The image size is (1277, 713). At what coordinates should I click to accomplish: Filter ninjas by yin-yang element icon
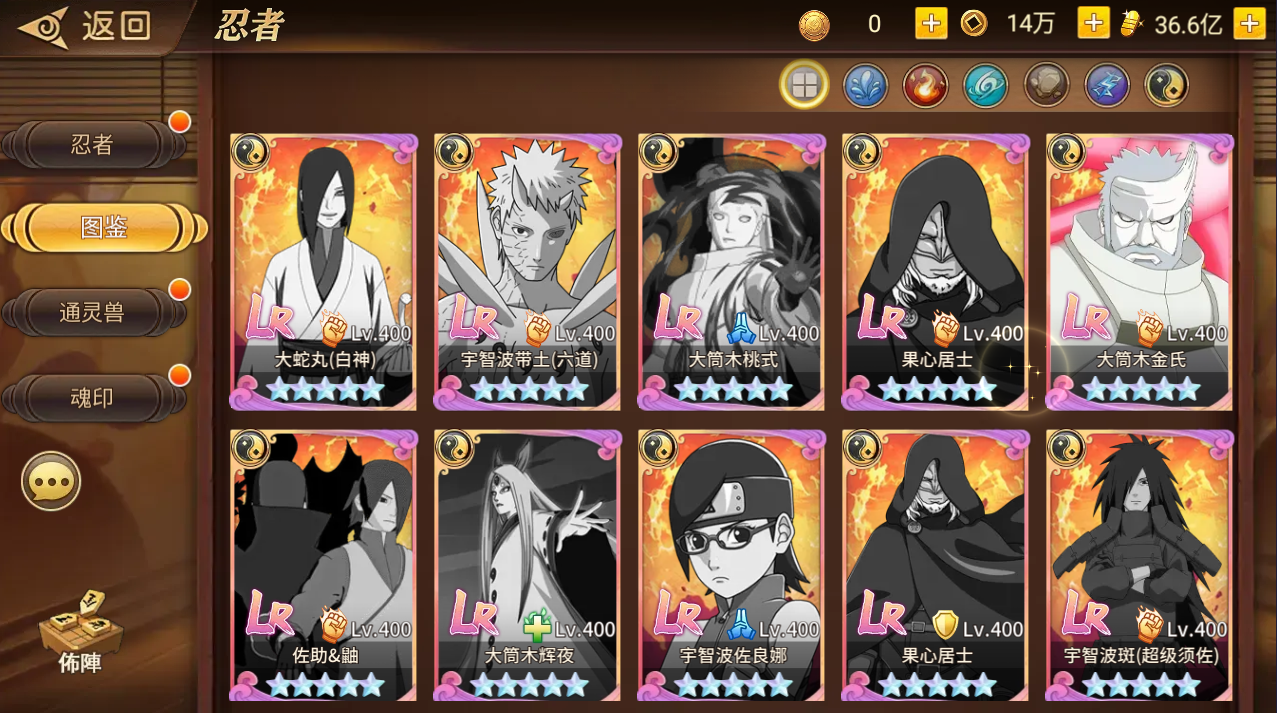click(x=1166, y=85)
